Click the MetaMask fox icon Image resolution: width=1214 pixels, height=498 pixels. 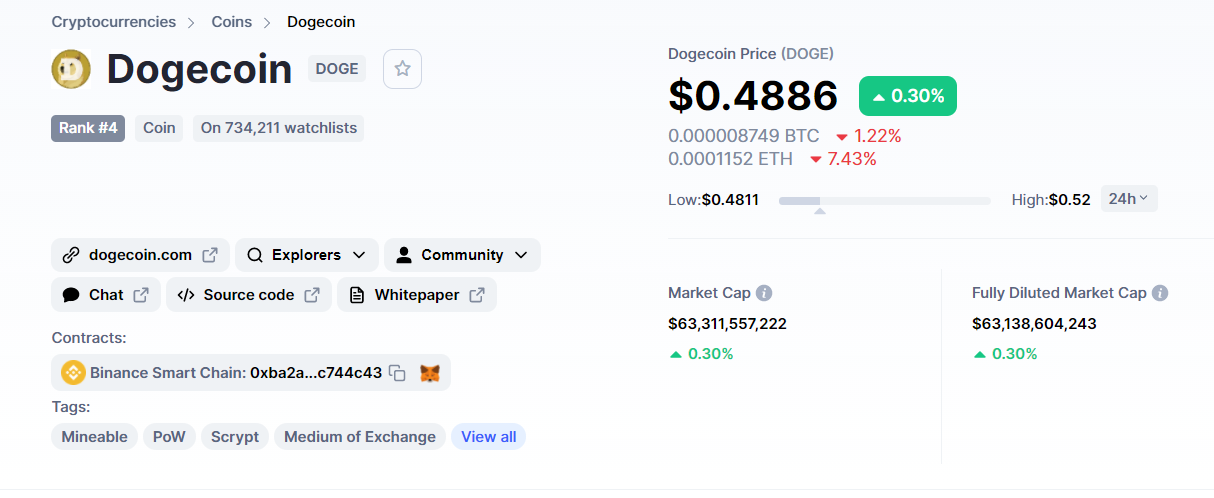click(x=429, y=373)
